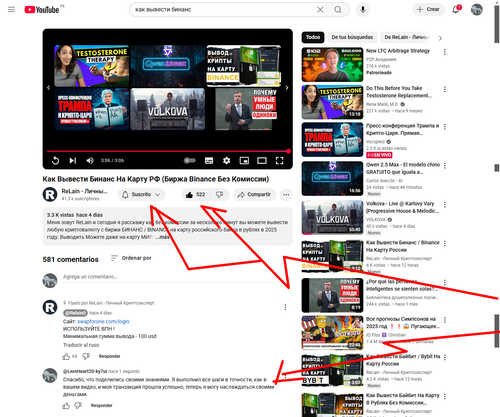Reply to LionHeart20 comment
This screenshot has width=500, height=417.
tap(101, 406)
